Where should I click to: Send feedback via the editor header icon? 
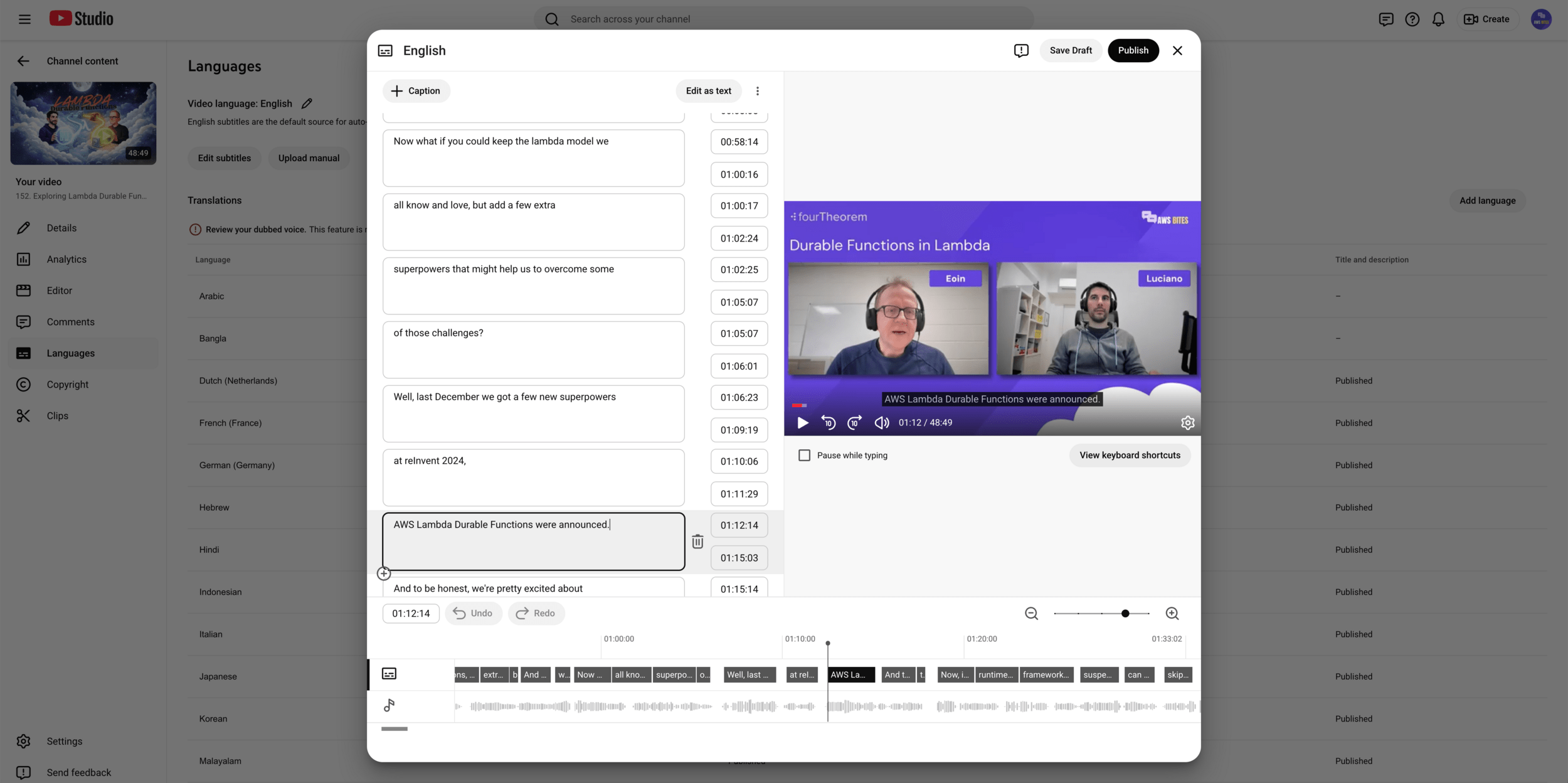(1021, 51)
